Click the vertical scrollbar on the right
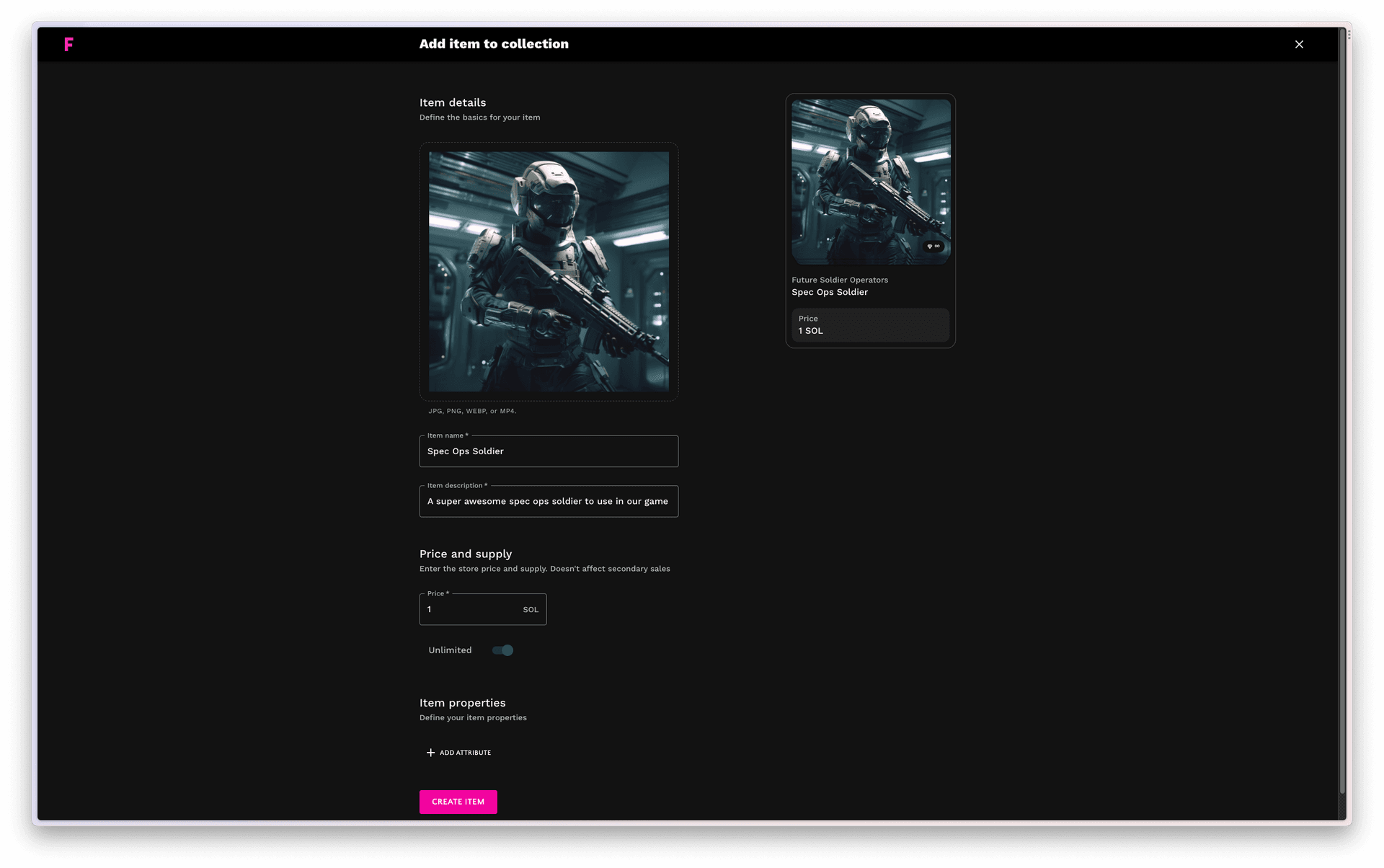 pos(1342,411)
